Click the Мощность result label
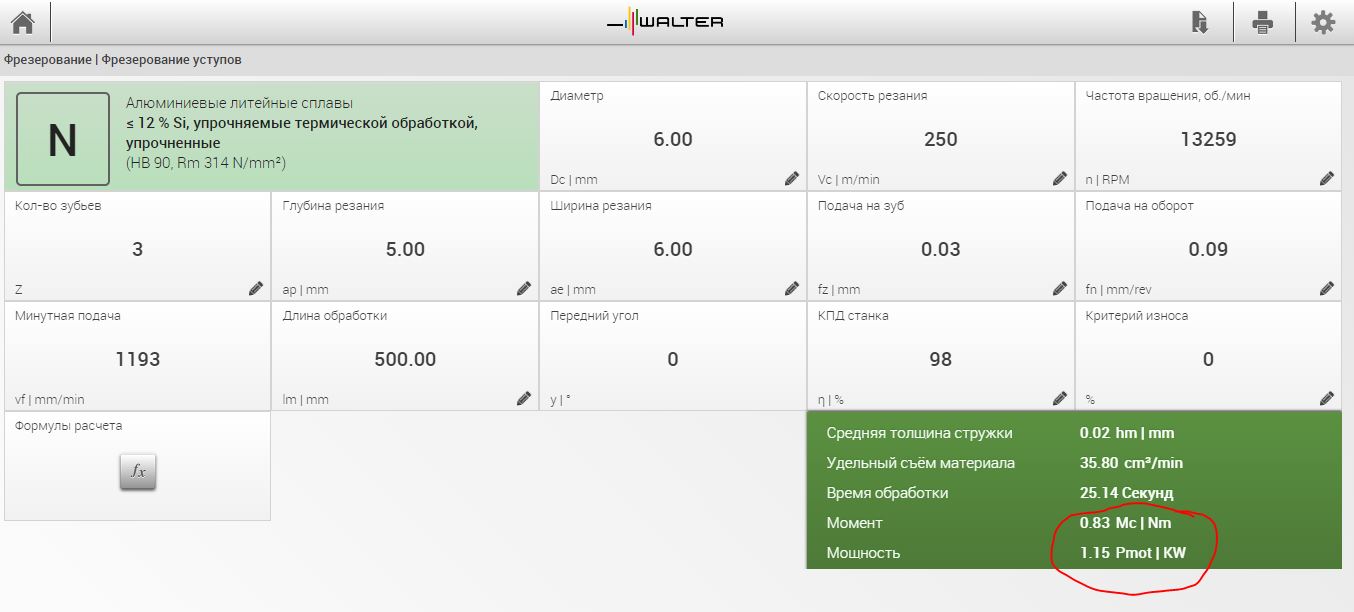The image size is (1354, 612). tap(863, 553)
